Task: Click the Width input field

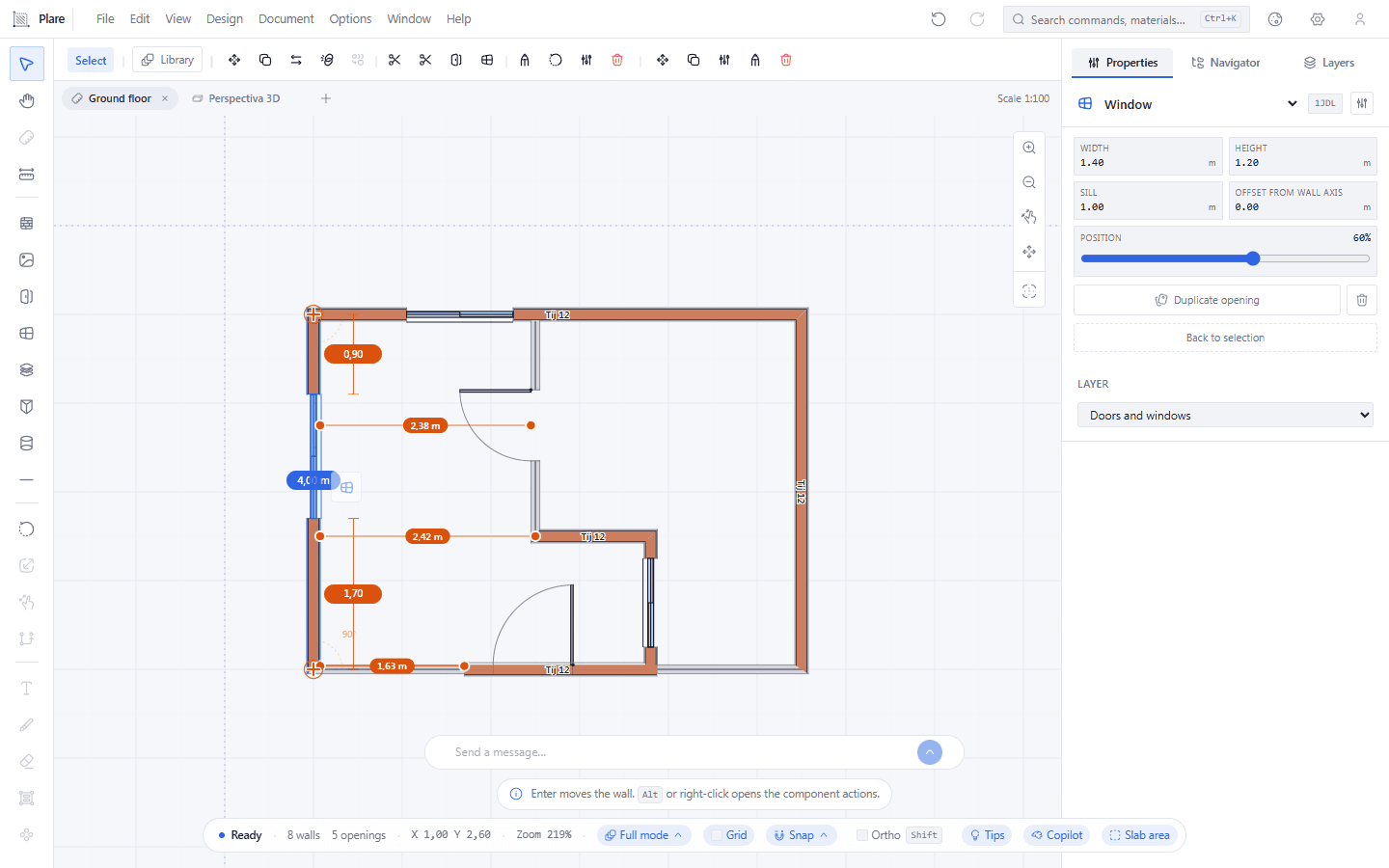Action: click(1148, 156)
